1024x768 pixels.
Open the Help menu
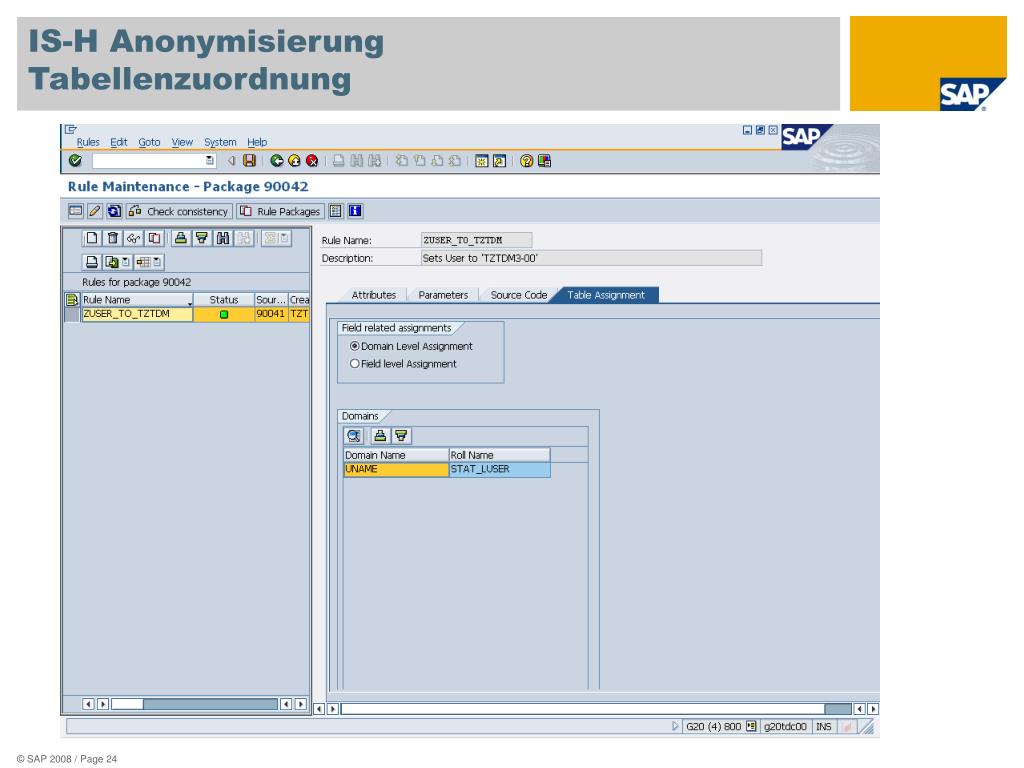[257, 142]
